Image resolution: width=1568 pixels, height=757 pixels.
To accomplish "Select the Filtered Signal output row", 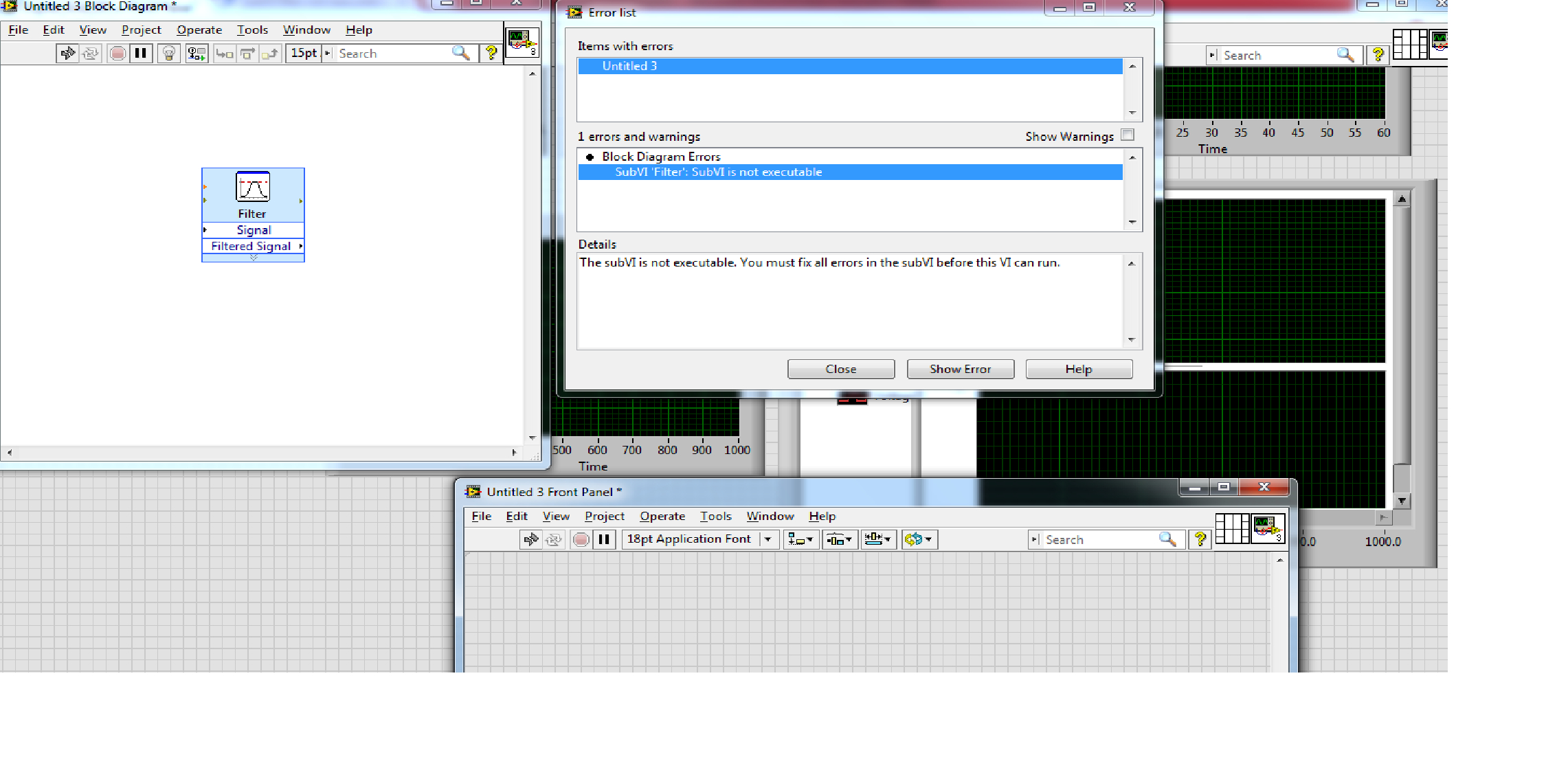I will (253, 246).
